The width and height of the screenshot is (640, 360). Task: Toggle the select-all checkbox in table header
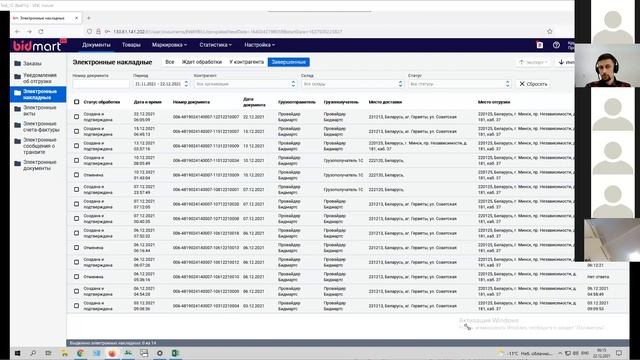(76, 102)
